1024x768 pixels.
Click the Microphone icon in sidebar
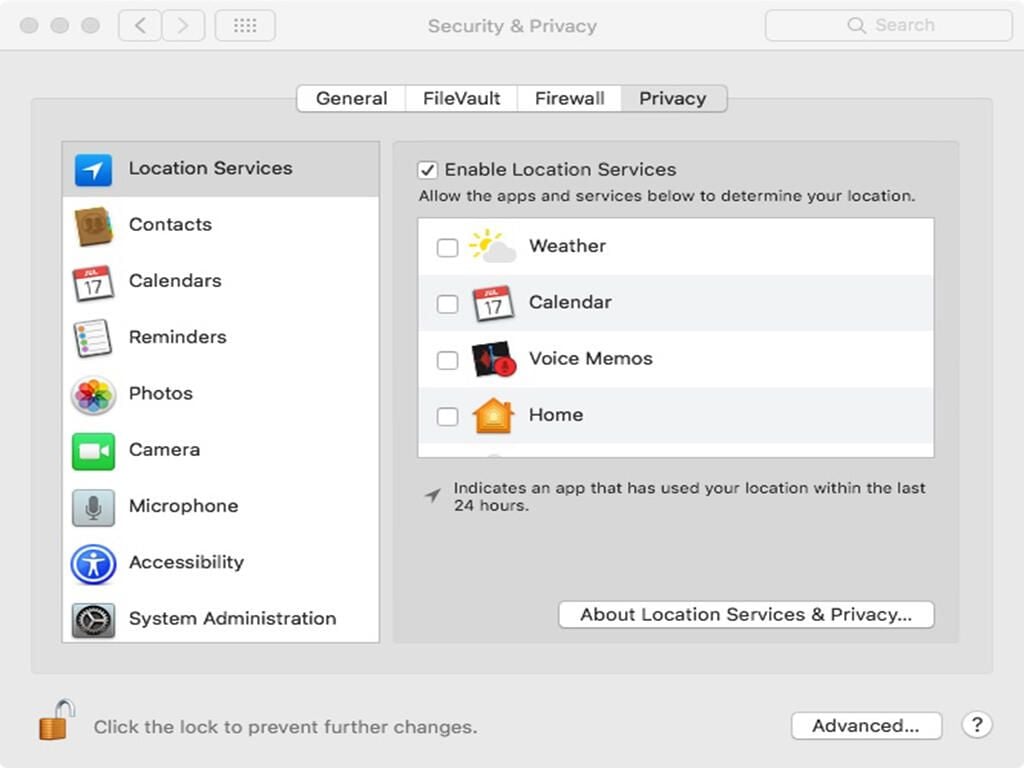(93, 507)
